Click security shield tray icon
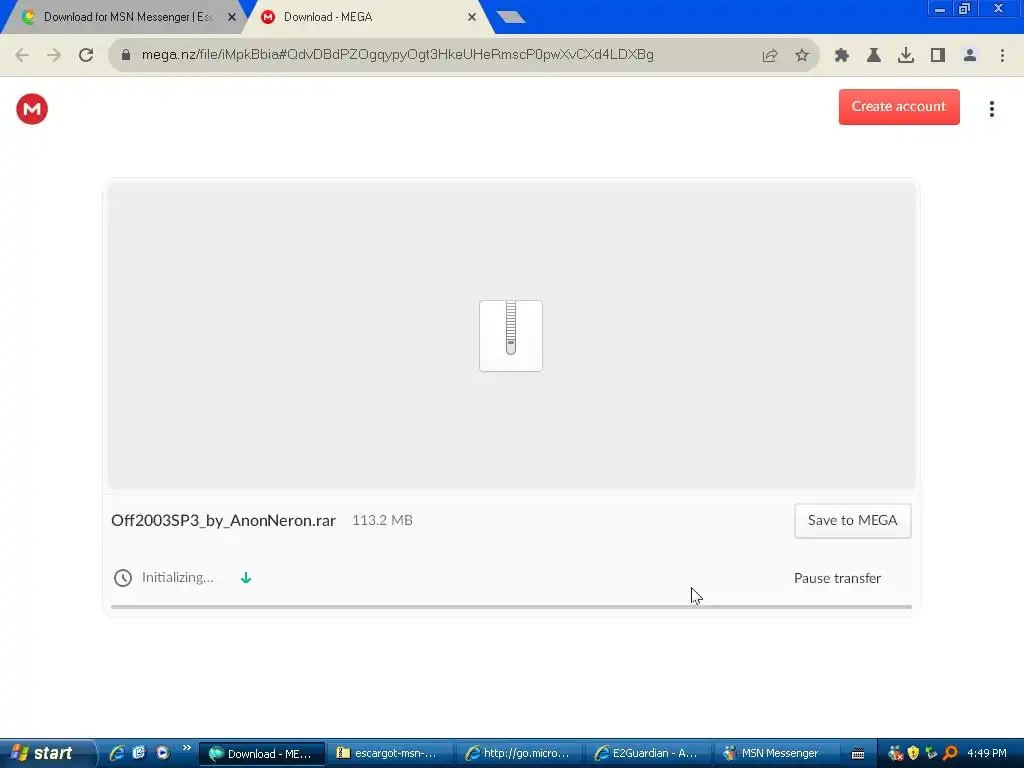The image size is (1024, 768). 914,753
